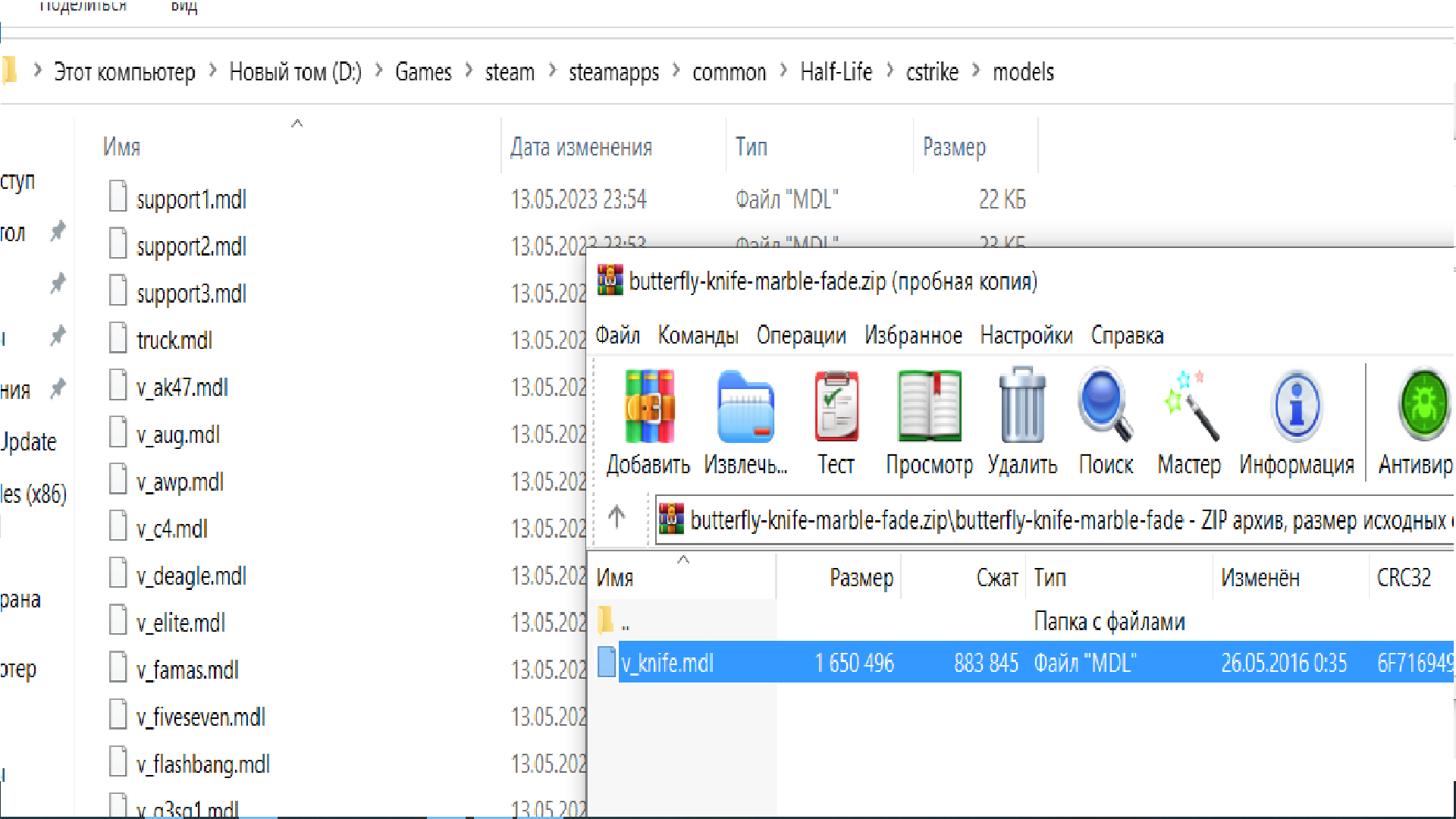Screen dimensions: 1456x819
Task: Launch the Мастер (Wizard) wand icon
Action: coord(1189,407)
